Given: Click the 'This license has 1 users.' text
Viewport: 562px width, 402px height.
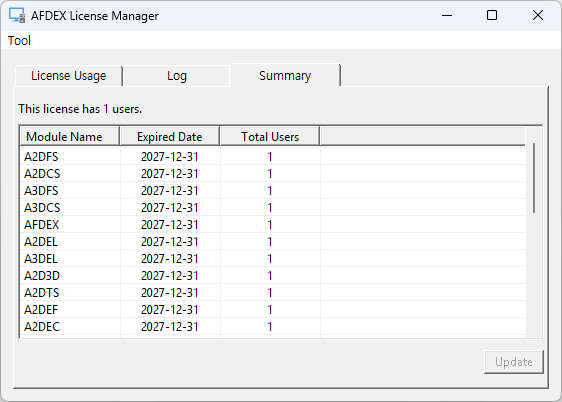Looking at the screenshot, I should point(80,109).
